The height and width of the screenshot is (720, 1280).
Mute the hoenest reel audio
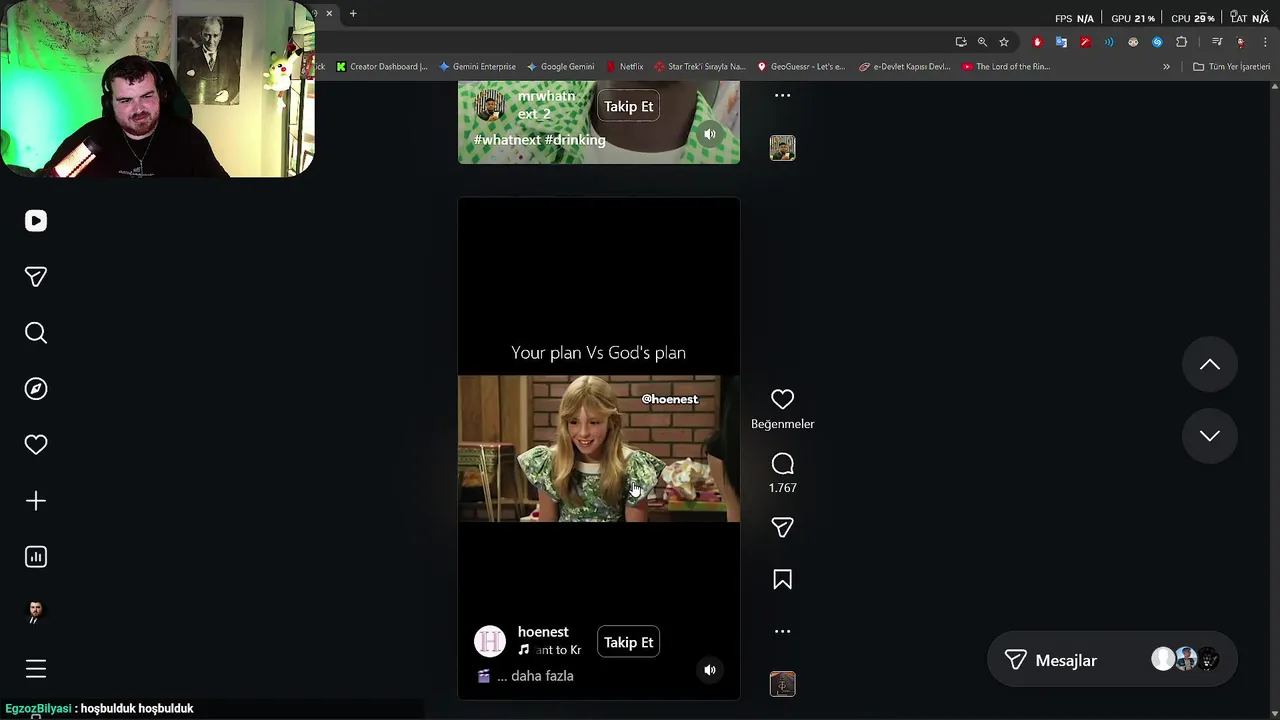[710, 670]
